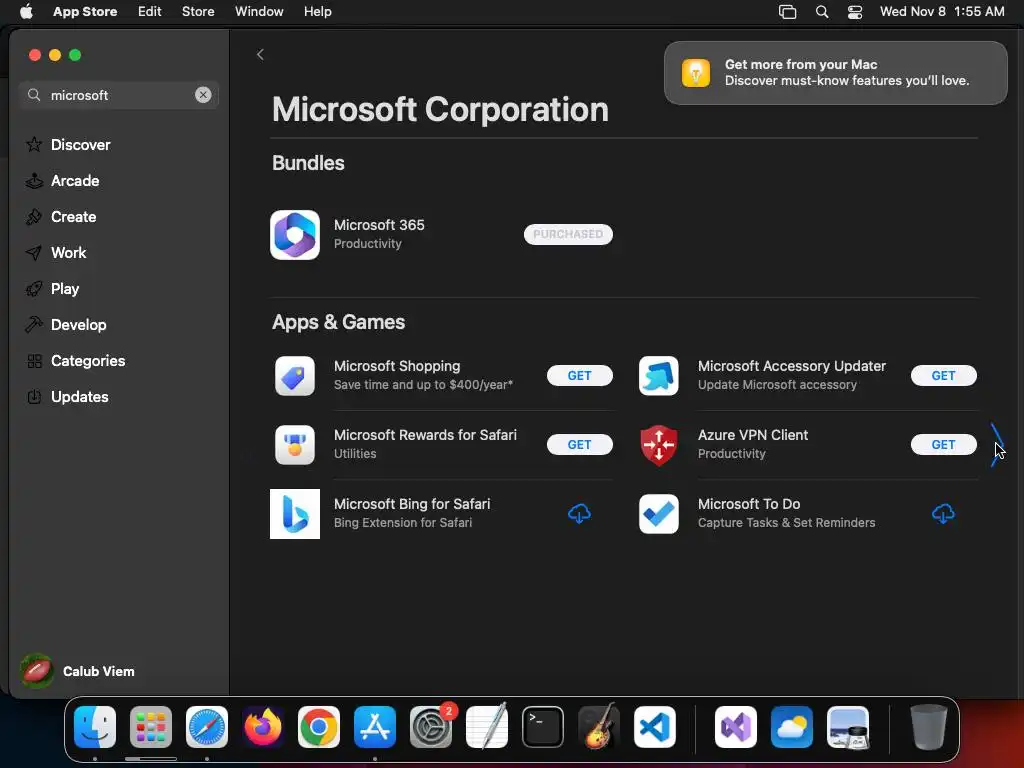Get Microsoft Shopping
This screenshot has width=1024, height=768.
pos(579,376)
